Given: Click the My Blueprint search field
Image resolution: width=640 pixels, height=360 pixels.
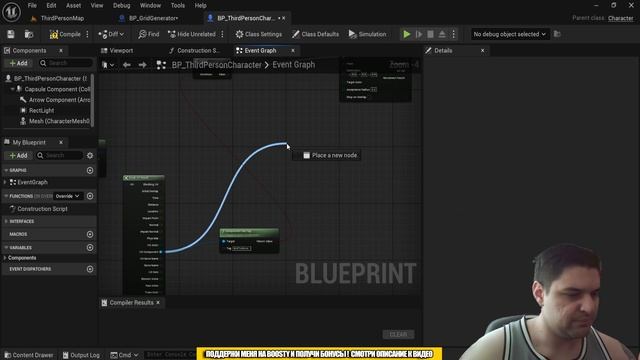Looking at the screenshot, I should (x=59, y=156).
